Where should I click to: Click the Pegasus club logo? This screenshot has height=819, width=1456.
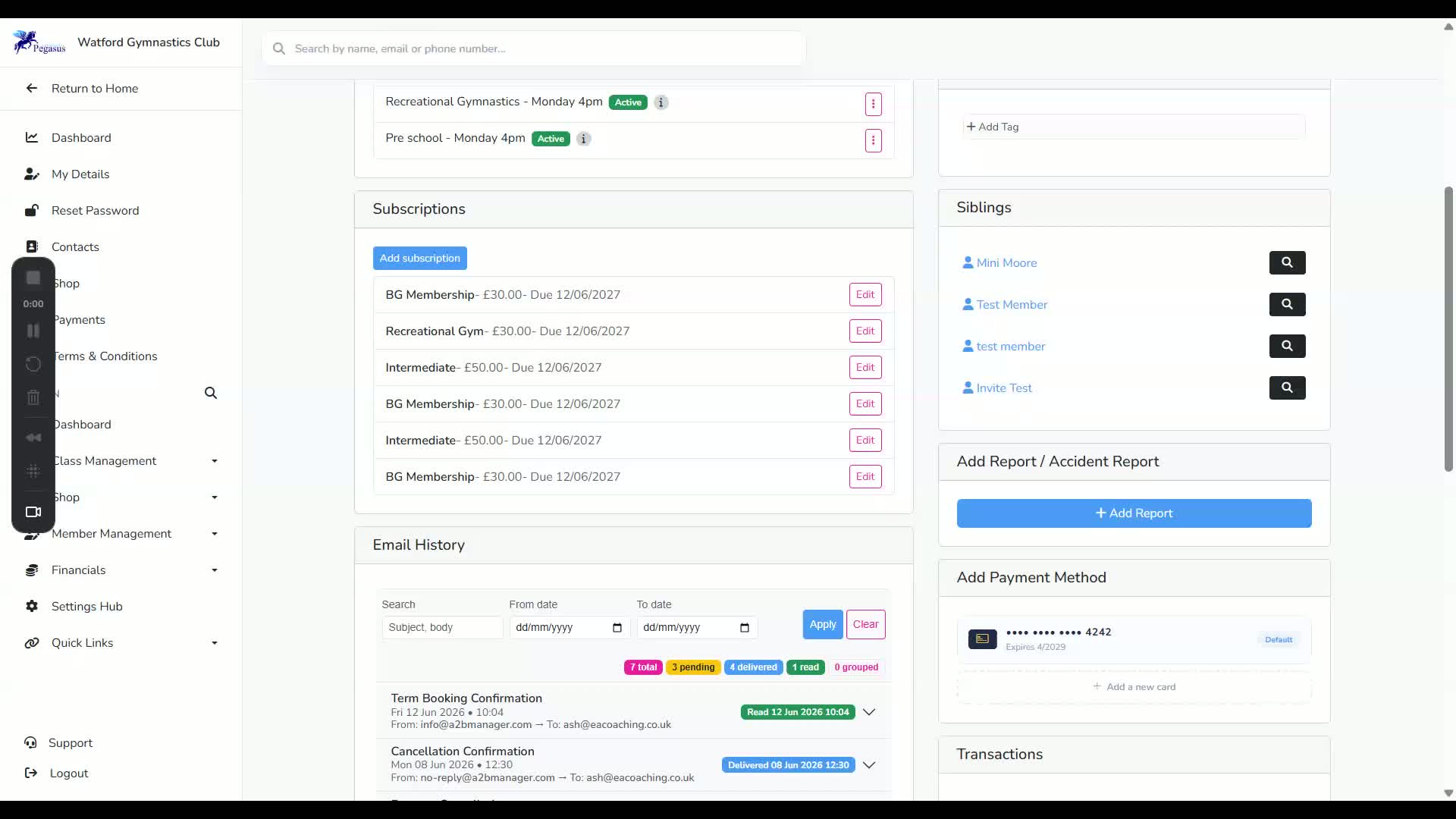coord(39,42)
